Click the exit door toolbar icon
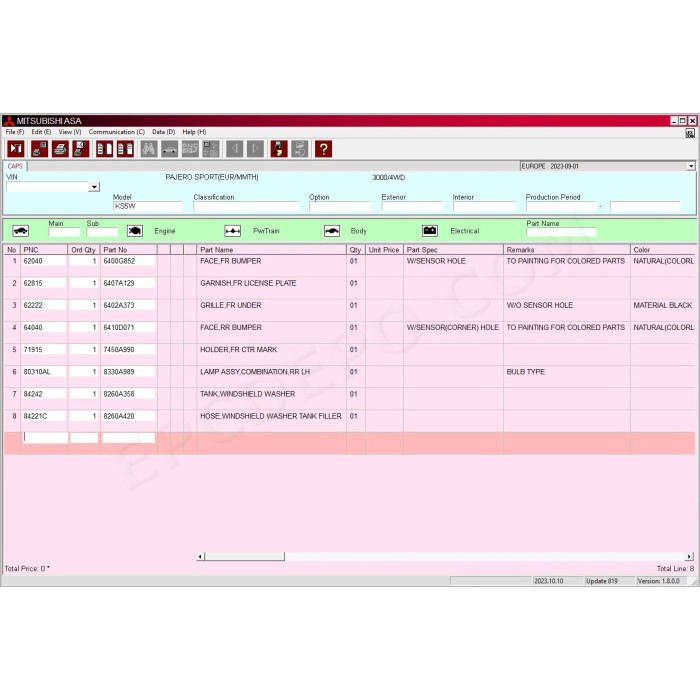Image resolution: width=700 pixels, height=700 pixels. pyautogui.click(x=16, y=149)
